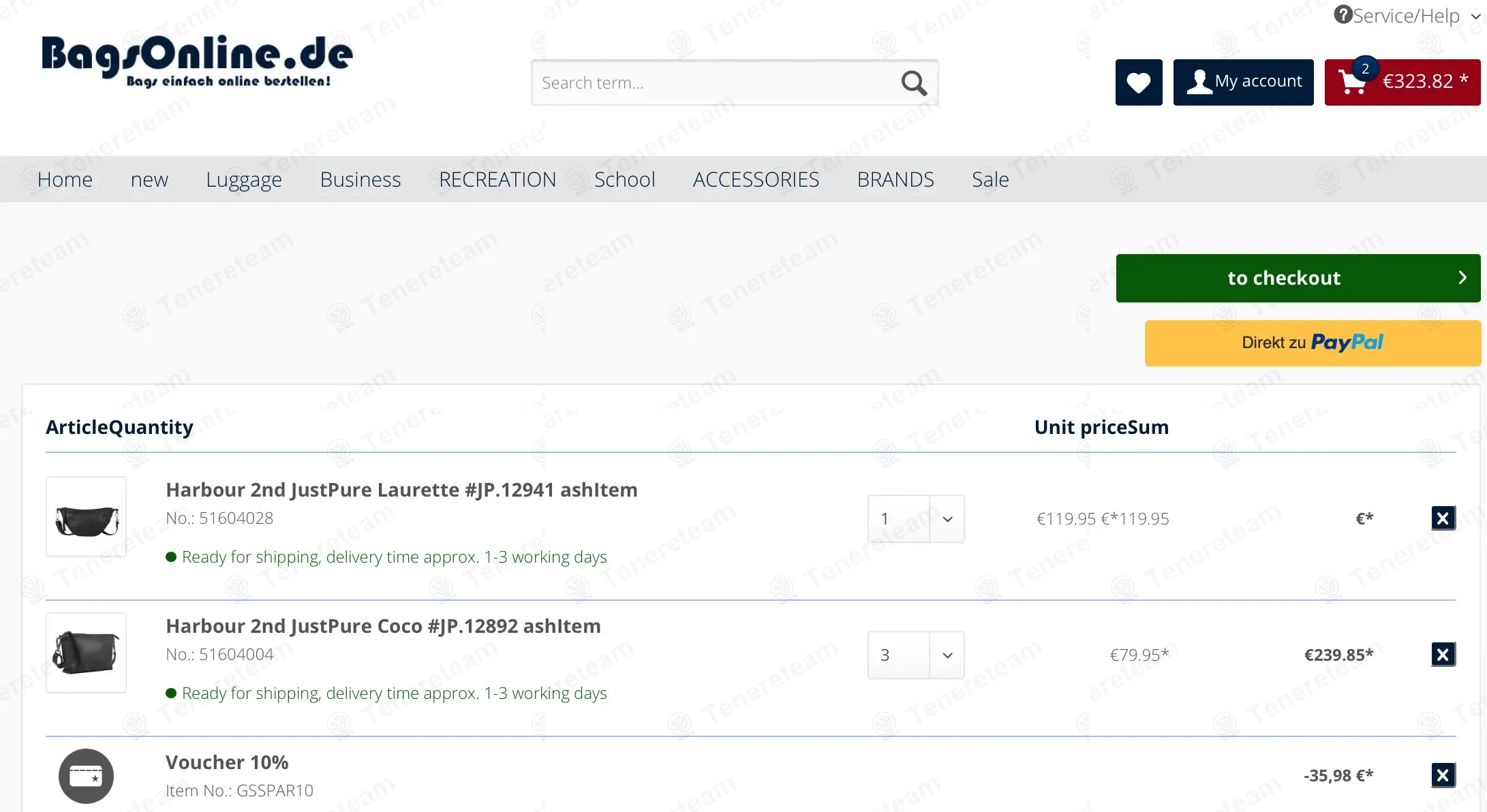Open the ACCESSORIES category

pos(756,179)
